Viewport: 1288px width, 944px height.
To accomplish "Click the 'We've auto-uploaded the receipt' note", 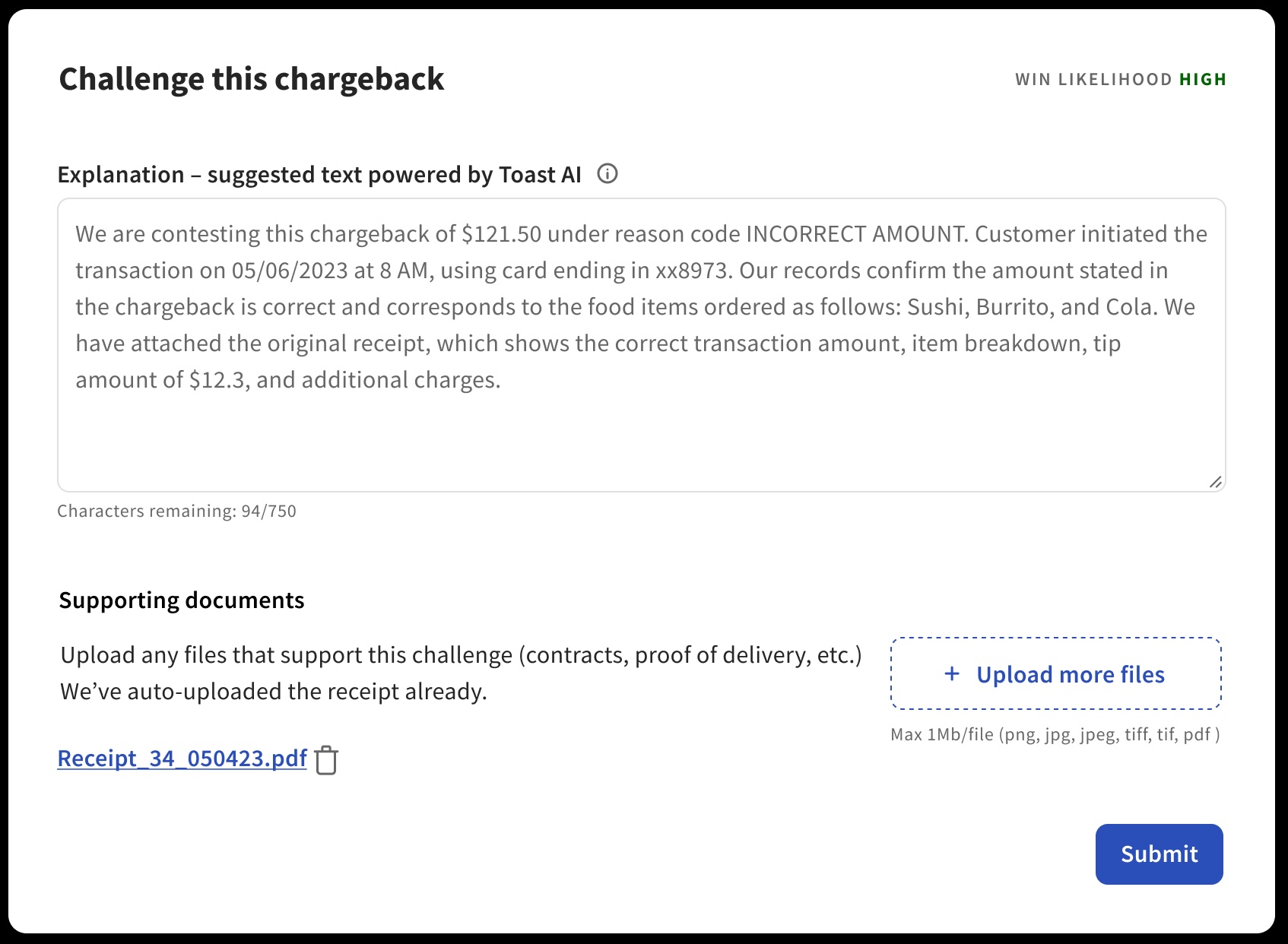I will [x=274, y=692].
